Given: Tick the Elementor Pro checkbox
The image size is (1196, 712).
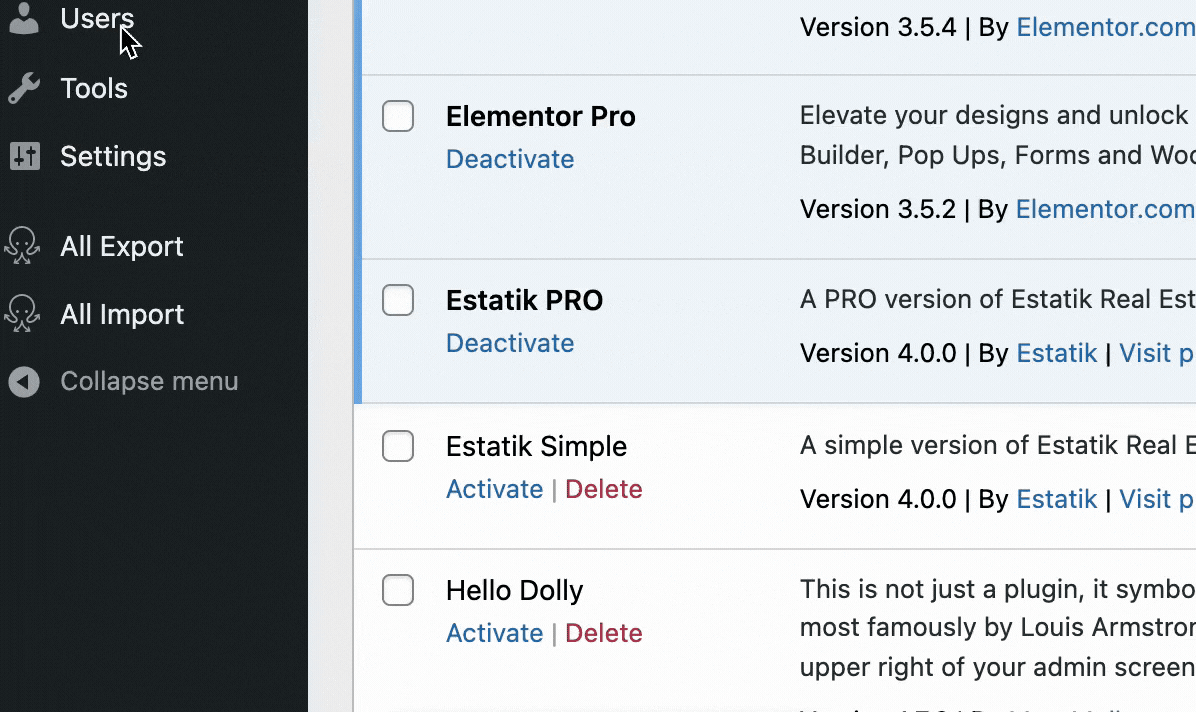Looking at the screenshot, I should [398, 117].
